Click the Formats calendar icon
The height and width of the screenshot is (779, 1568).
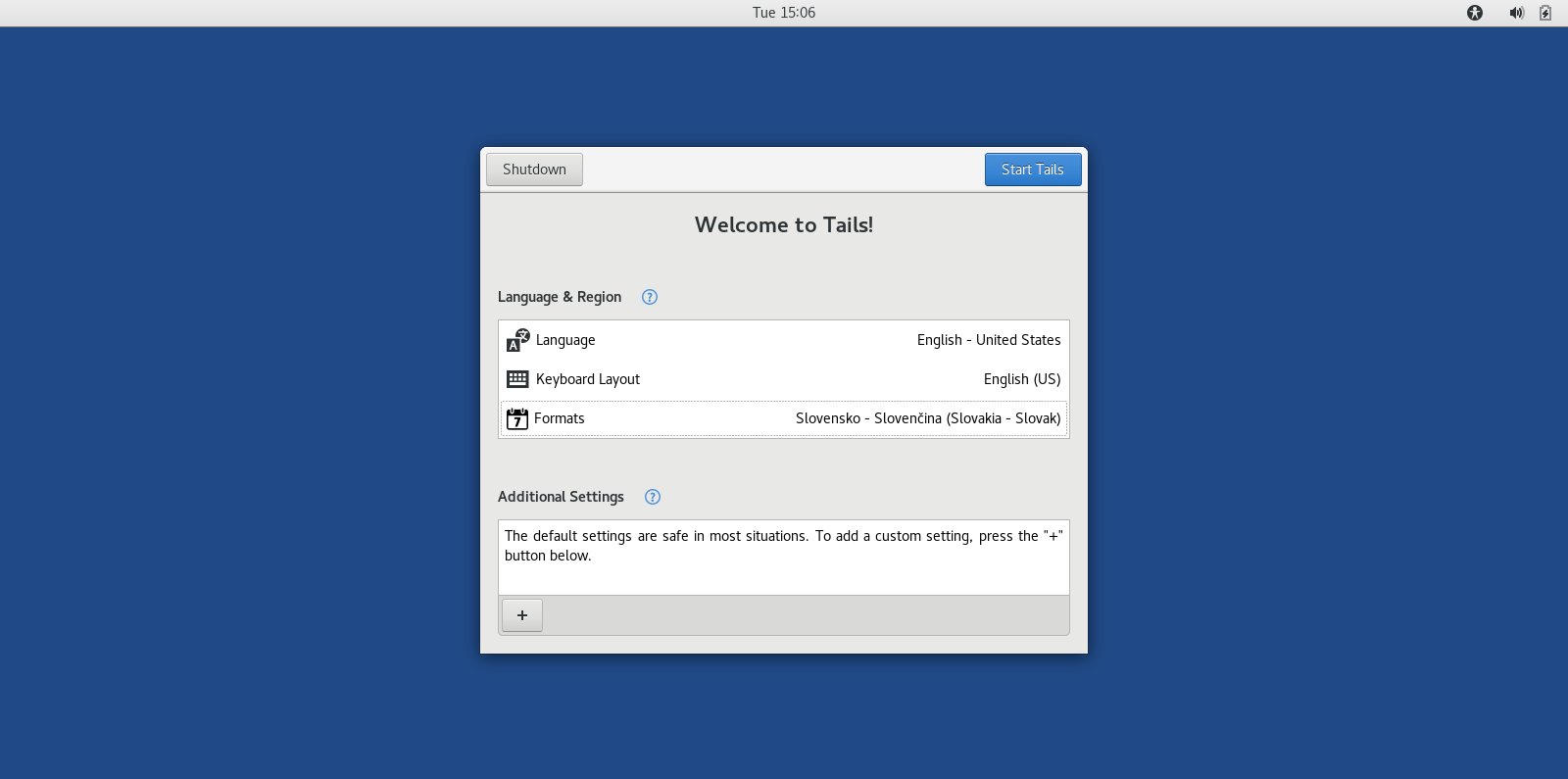tap(516, 418)
